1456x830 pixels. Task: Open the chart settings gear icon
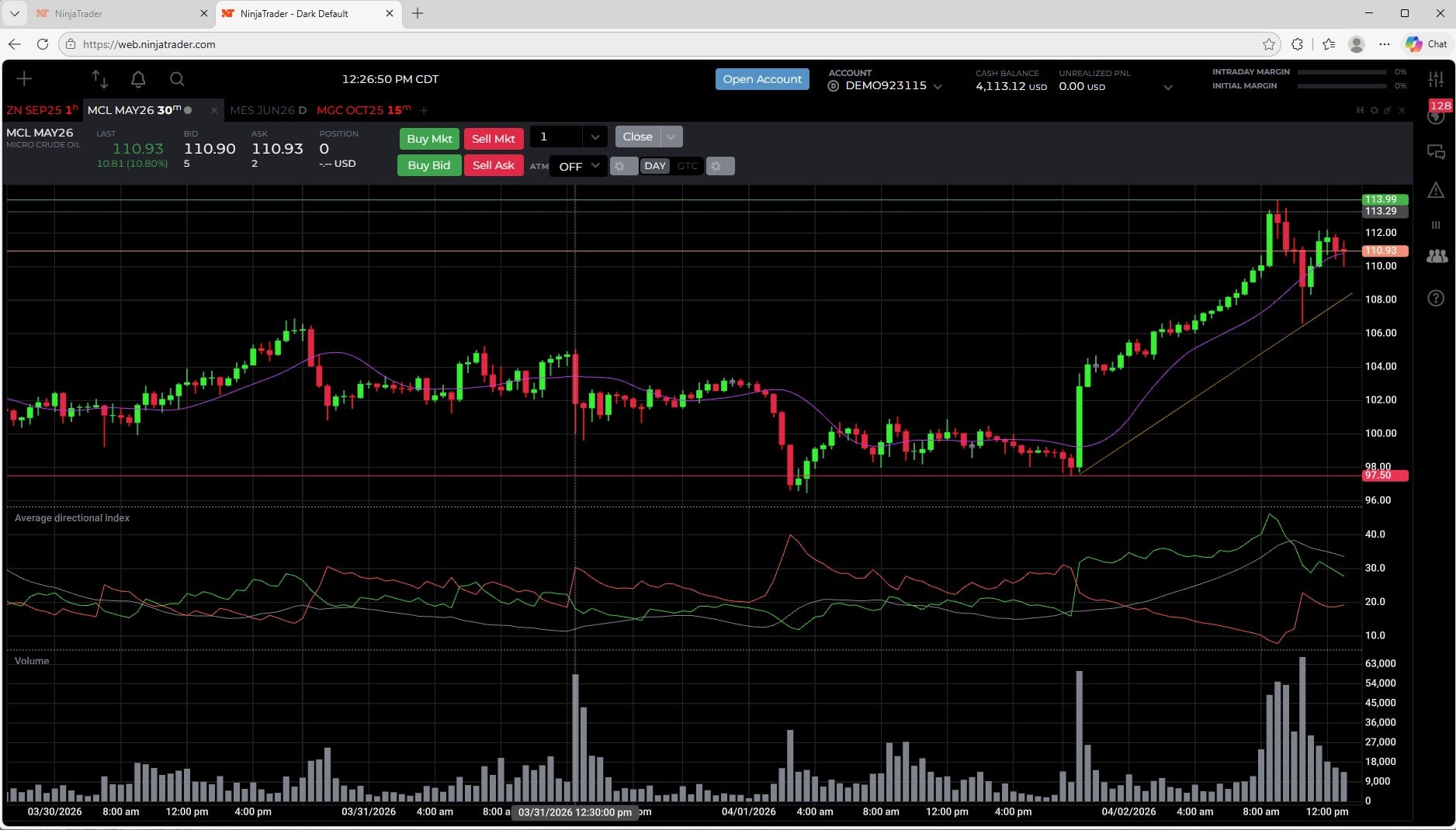pyautogui.click(x=1375, y=110)
